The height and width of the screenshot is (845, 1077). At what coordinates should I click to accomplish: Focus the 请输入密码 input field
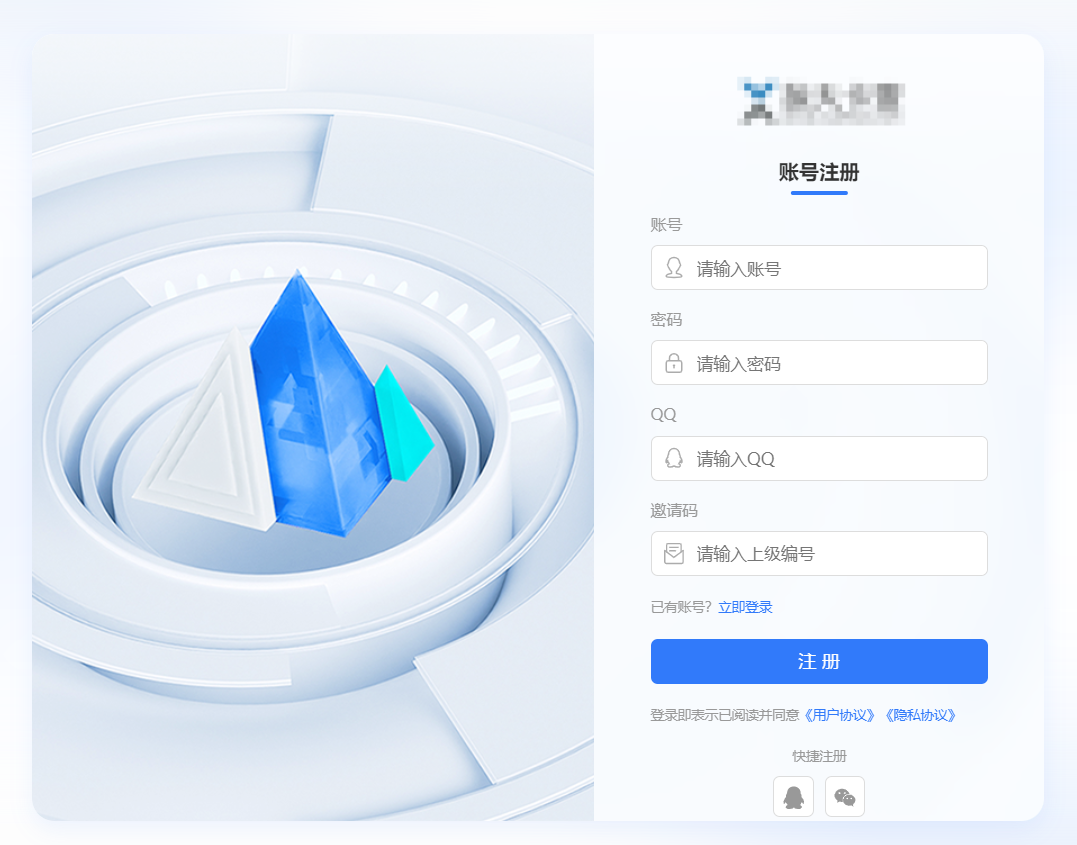point(819,363)
